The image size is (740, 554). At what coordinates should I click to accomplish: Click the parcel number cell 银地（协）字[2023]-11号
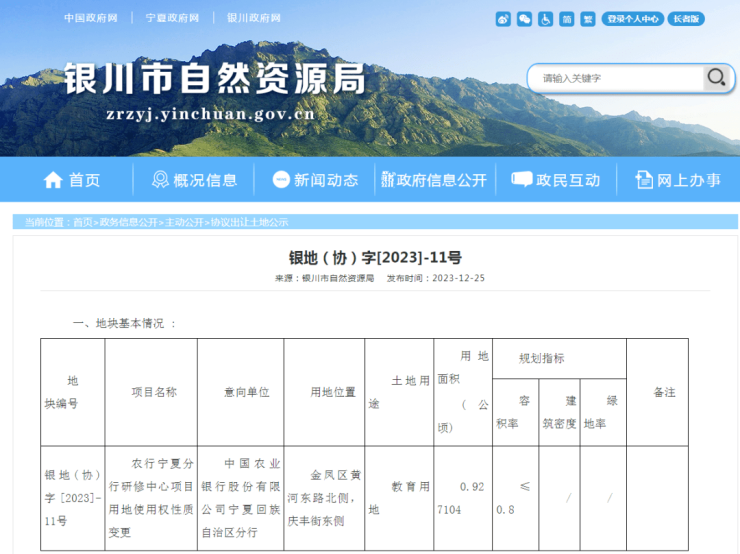(73, 498)
